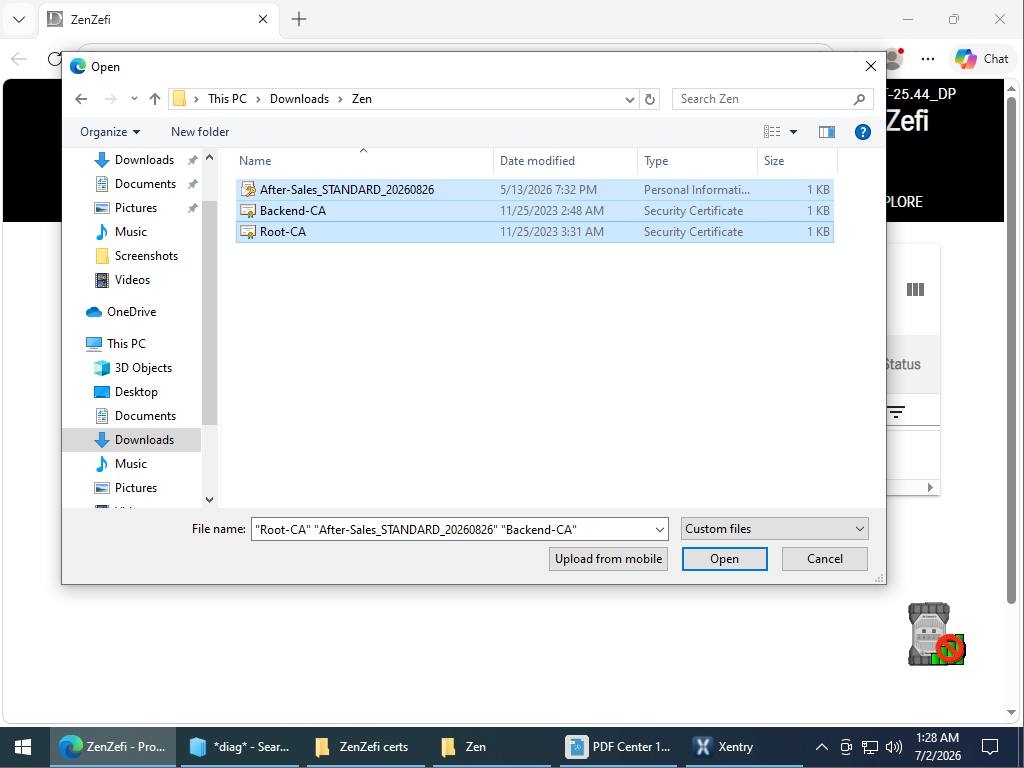
Task: Select OneDrive in the navigation pane
Action: [131, 312]
